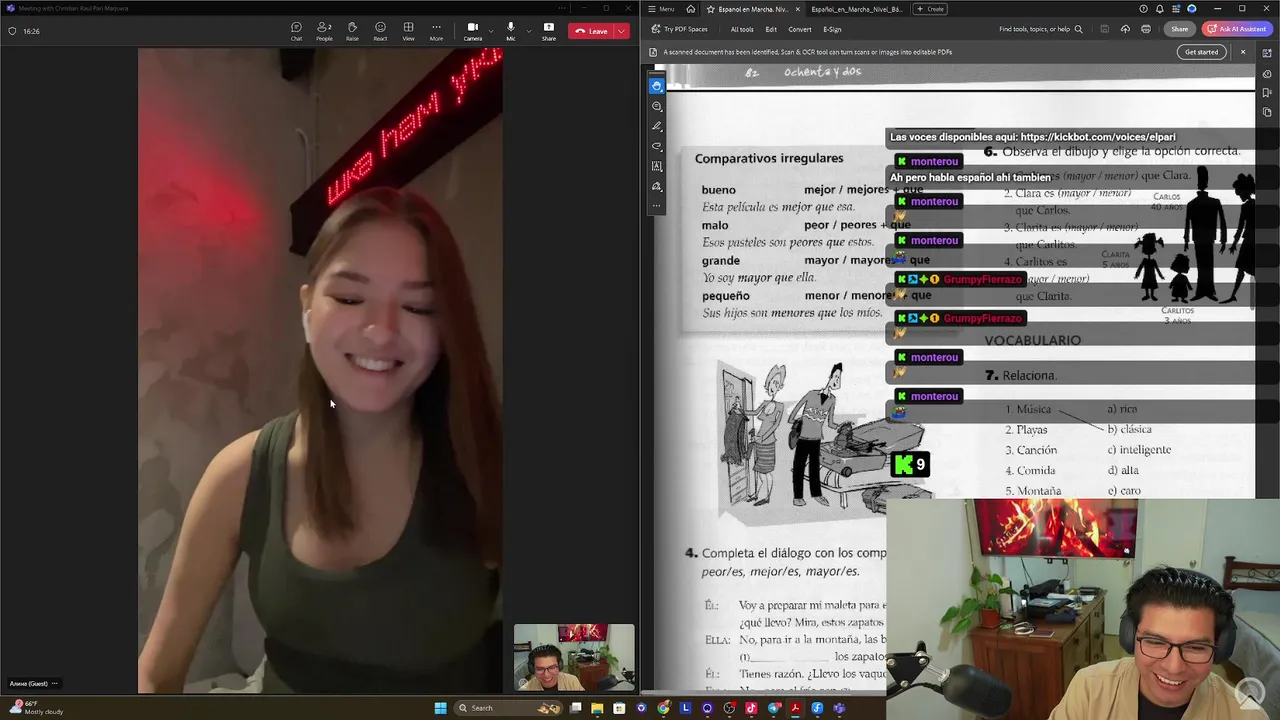Open Microsoft Teams from the taskbar
Screen dimensions: 1280x720
coord(839,708)
